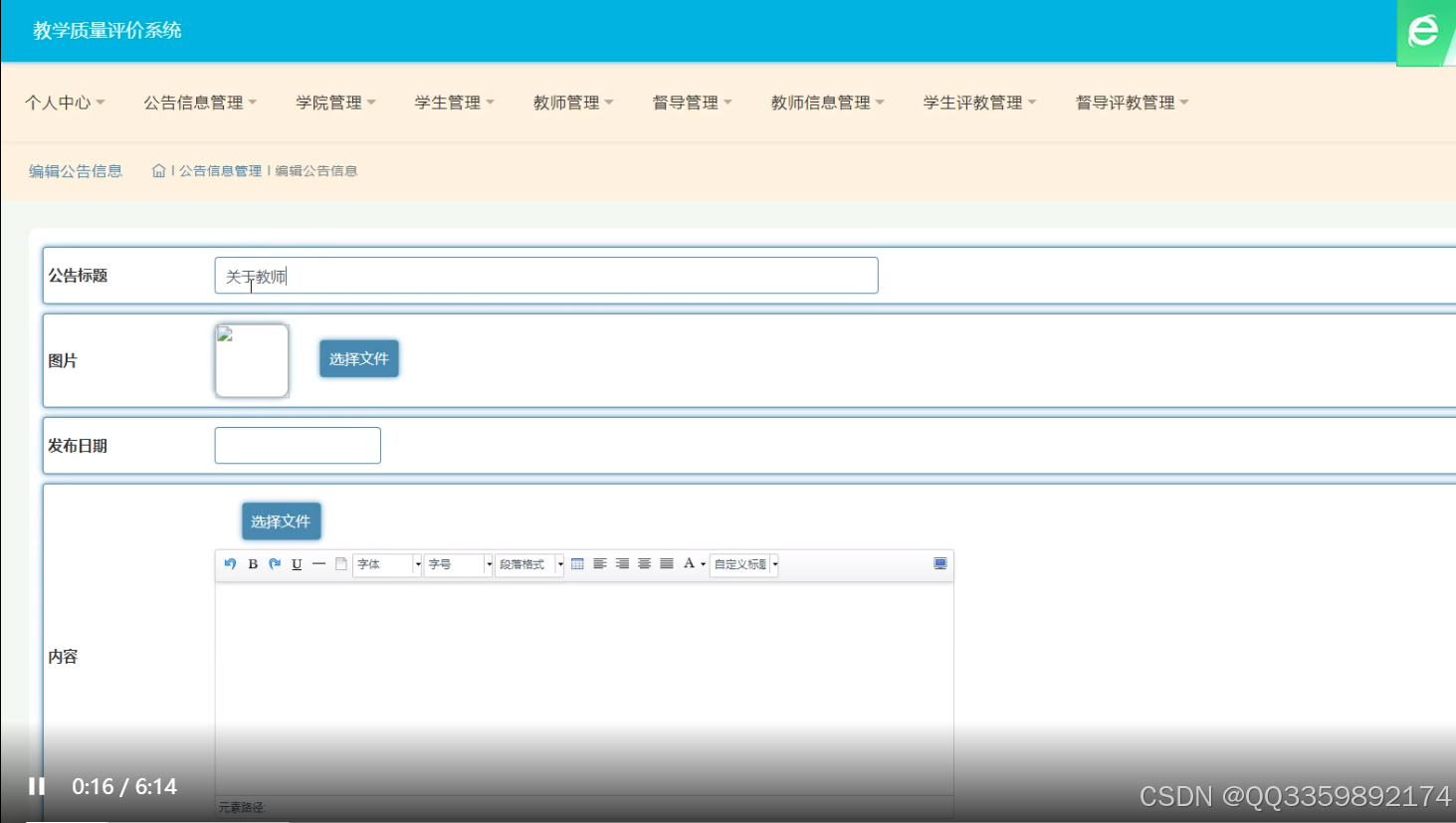The image size is (1456, 823).
Task: Click the blank page icon in editor toolbar
Action: [x=340, y=563]
